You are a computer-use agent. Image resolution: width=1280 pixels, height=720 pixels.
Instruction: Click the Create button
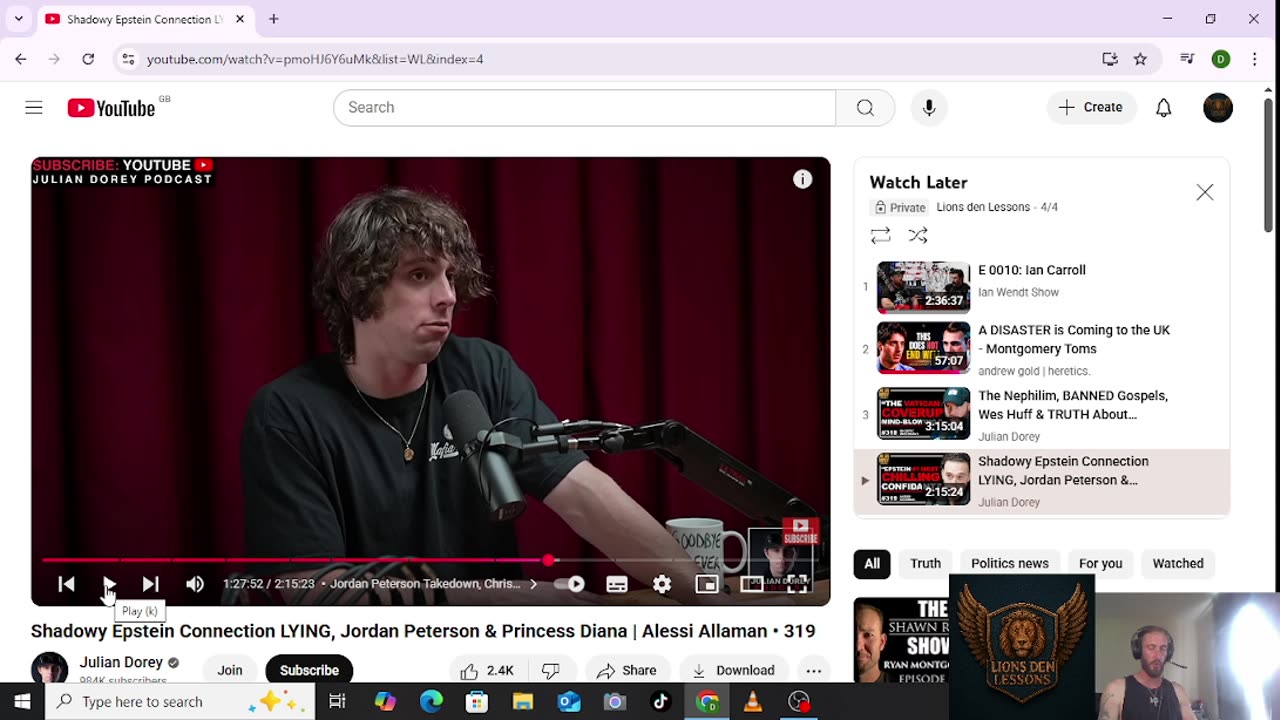click(x=1091, y=108)
